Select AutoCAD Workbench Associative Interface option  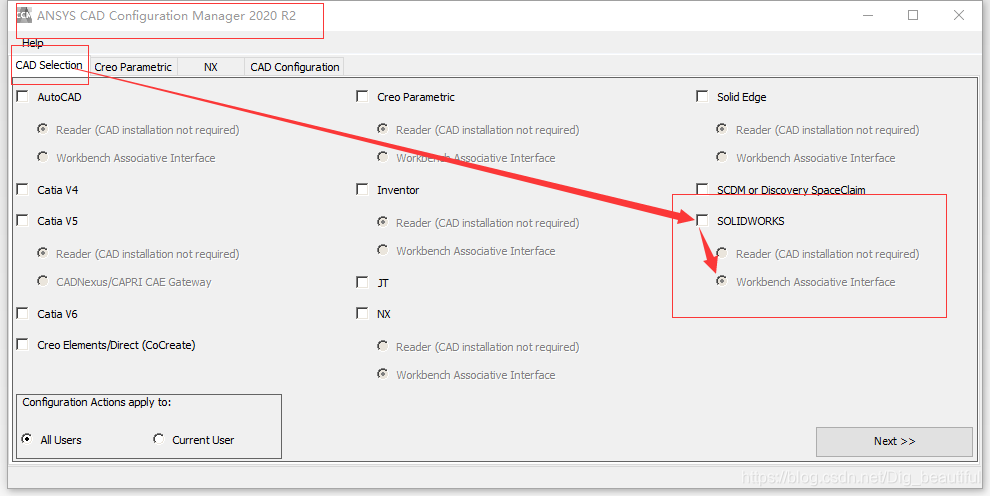pos(43,156)
